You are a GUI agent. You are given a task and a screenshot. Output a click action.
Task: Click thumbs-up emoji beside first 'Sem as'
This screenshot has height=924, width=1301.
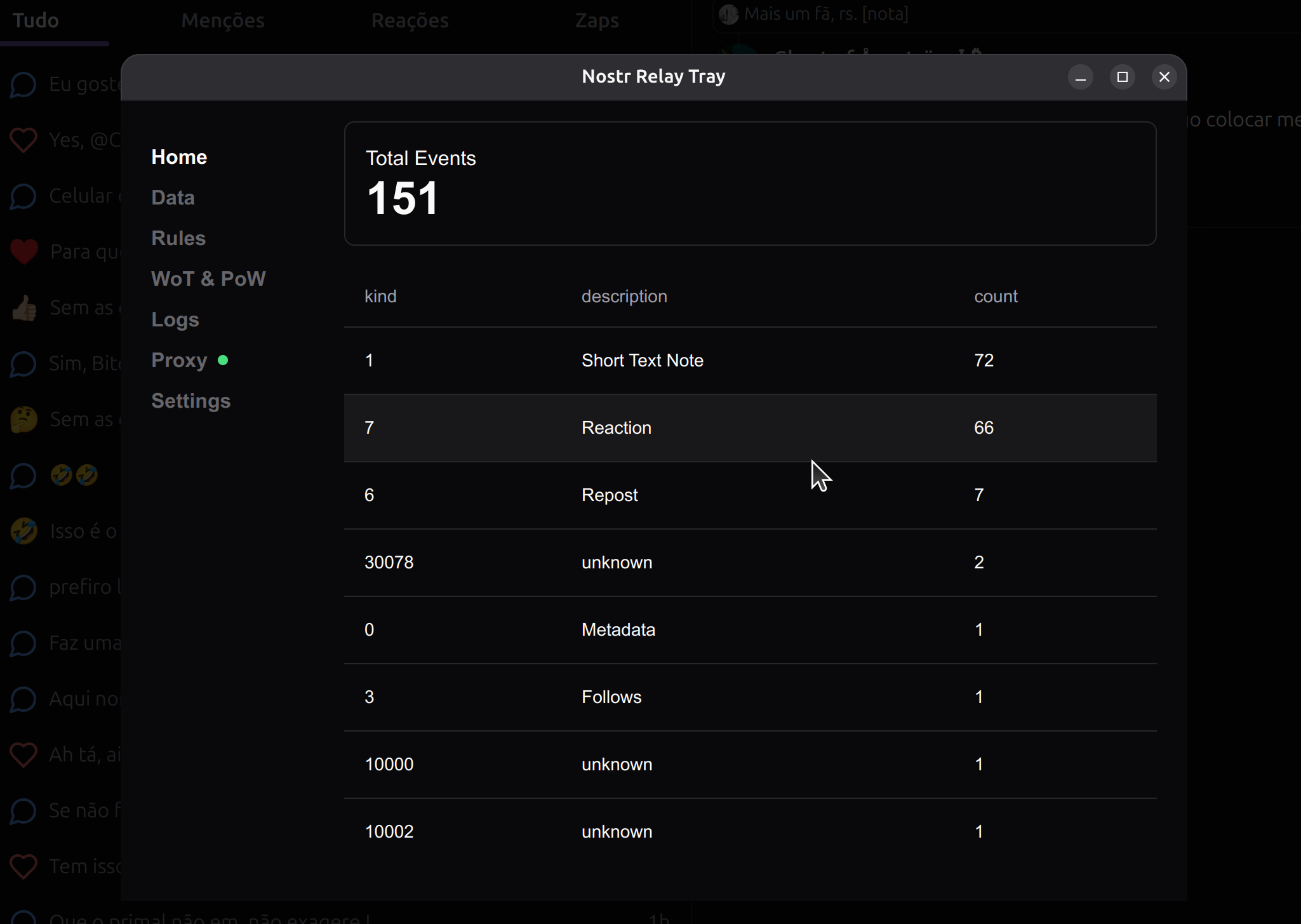coord(24,308)
